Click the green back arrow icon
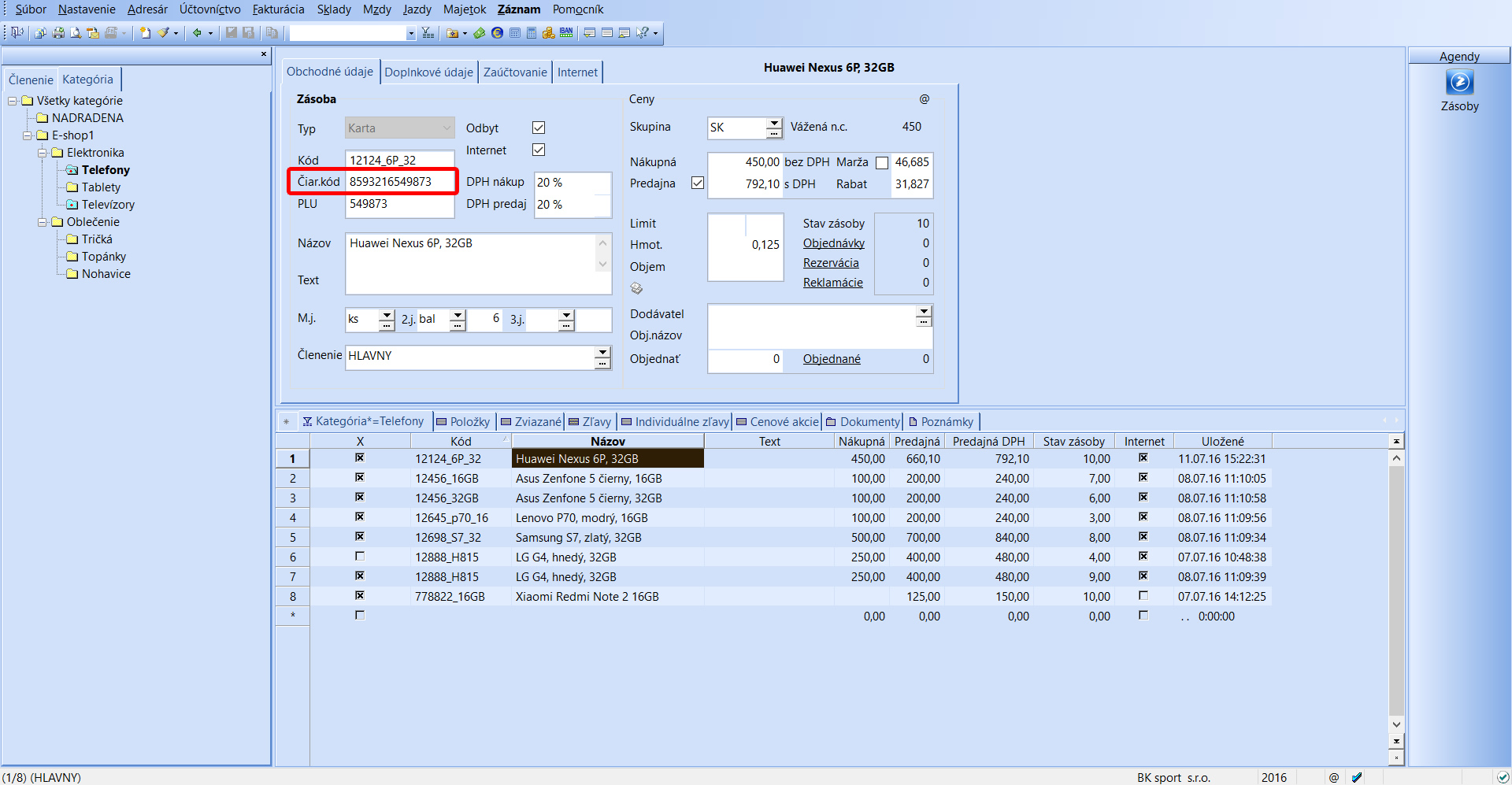The height and width of the screenshot is (785, 1512). tap(197, 32)
